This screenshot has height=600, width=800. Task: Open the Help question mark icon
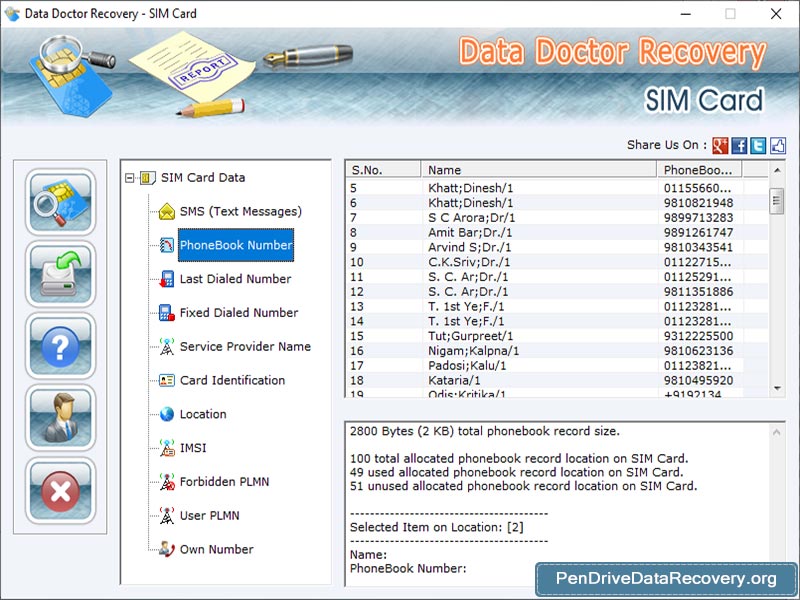click(60, 347)
